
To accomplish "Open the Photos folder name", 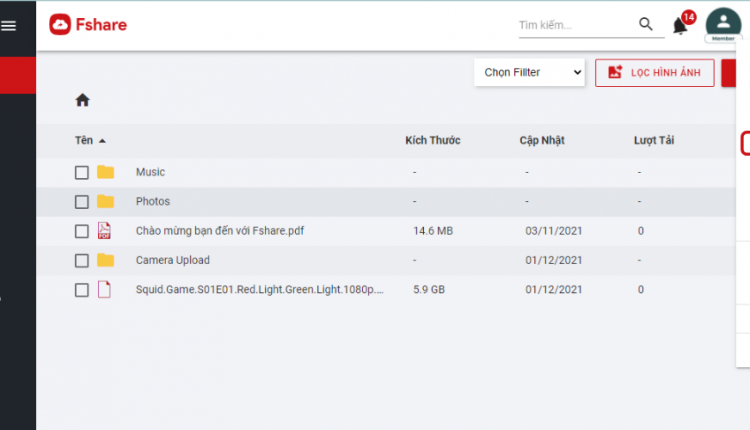I will [153, 201].
